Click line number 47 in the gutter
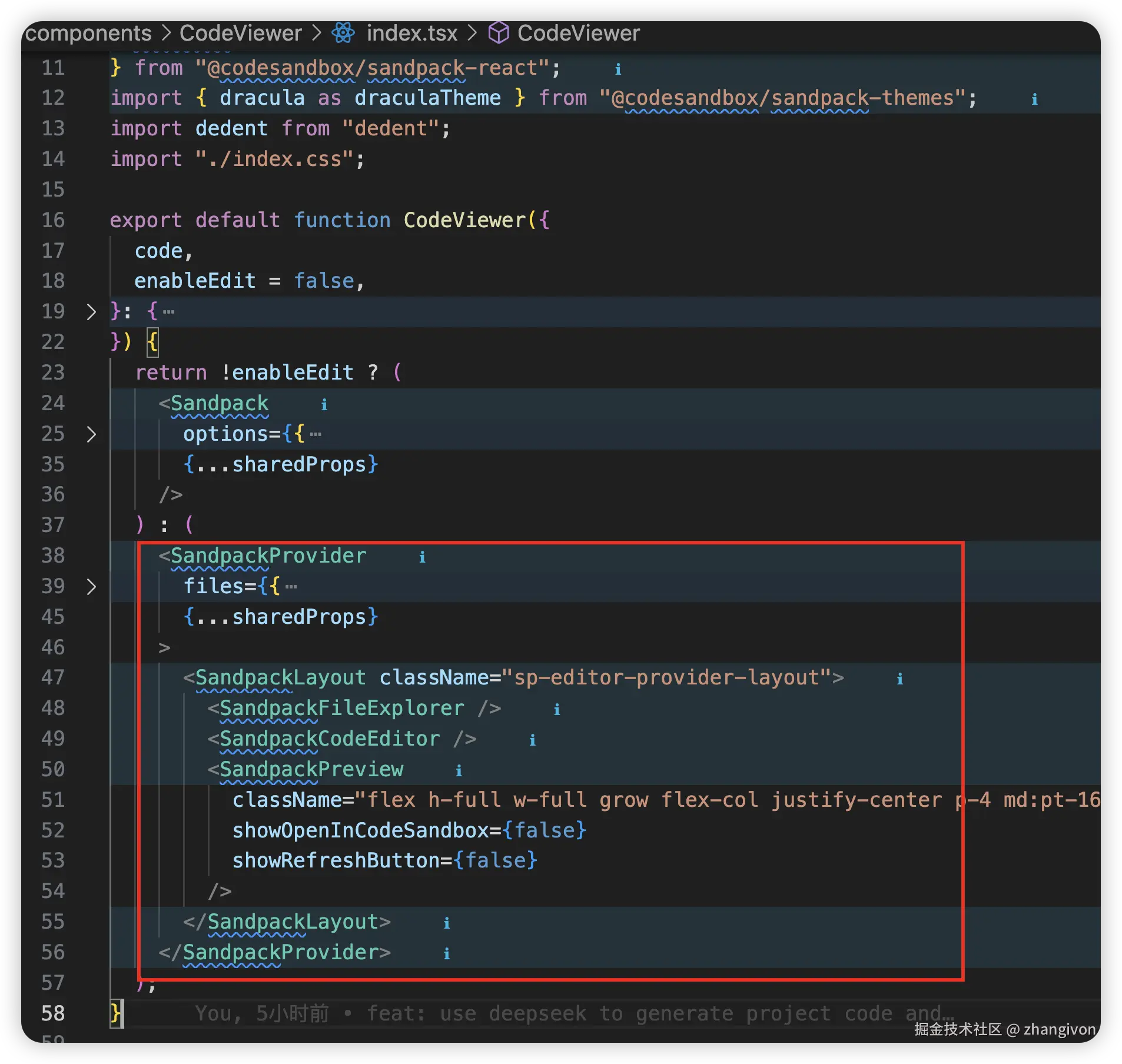The width and height of the screenshot is (1122, 1064). tap(53, 677)
